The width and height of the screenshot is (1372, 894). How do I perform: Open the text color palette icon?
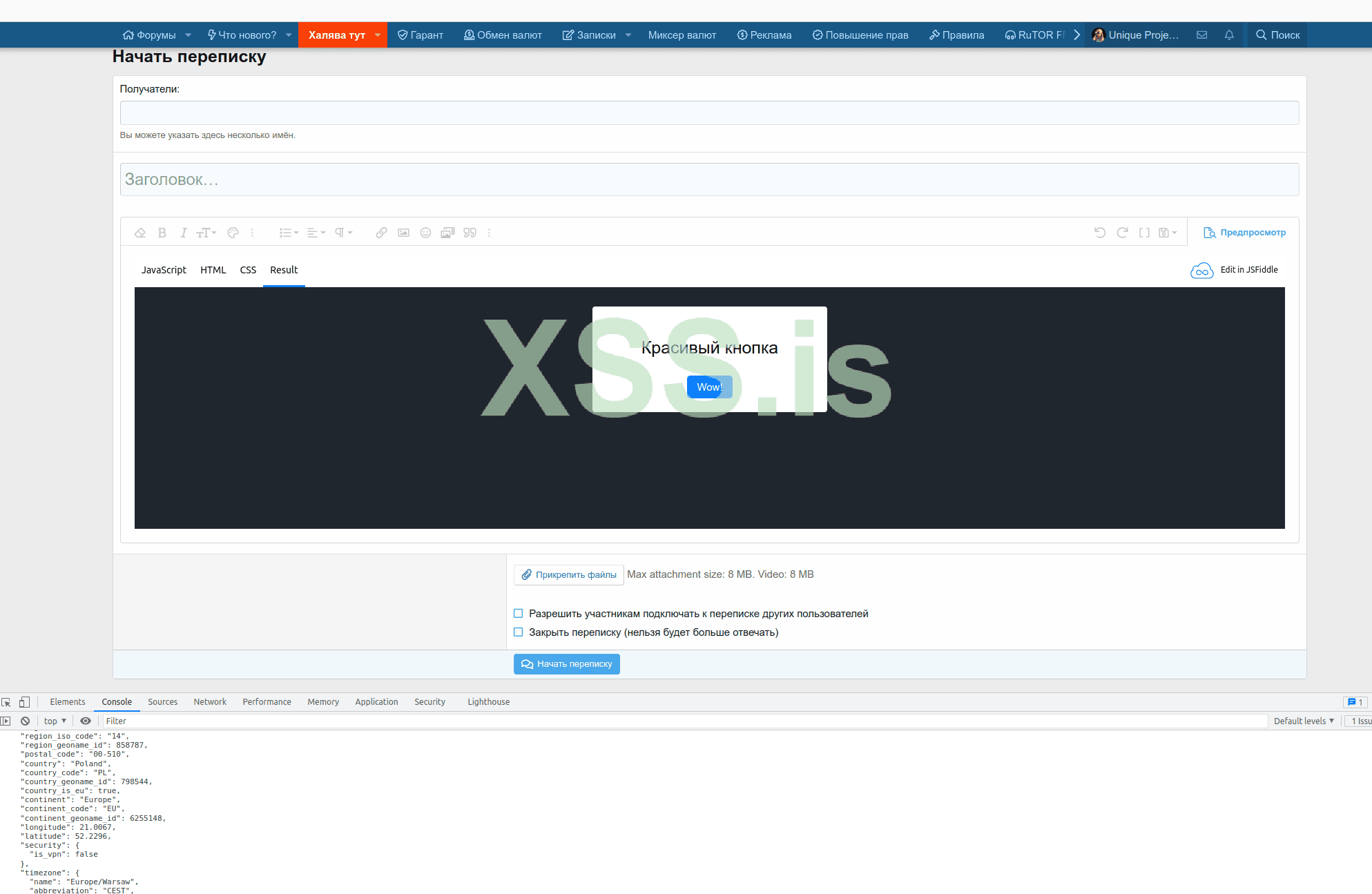[233, 233]
